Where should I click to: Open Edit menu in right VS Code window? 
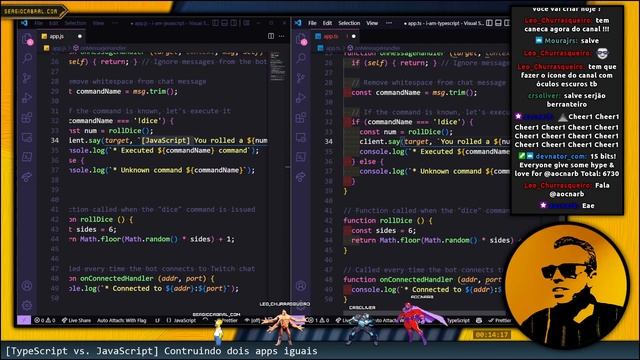(x=327, y=23)
